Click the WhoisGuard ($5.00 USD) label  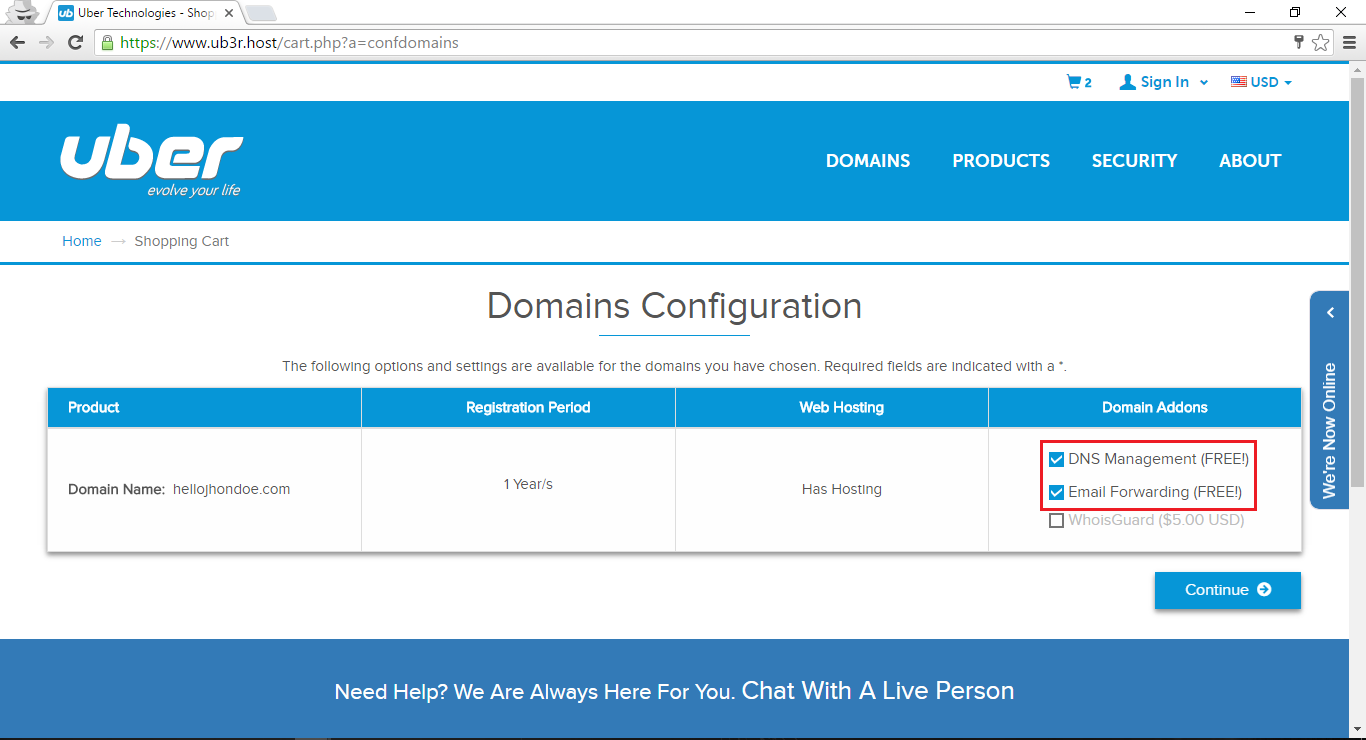(1156, 520)
